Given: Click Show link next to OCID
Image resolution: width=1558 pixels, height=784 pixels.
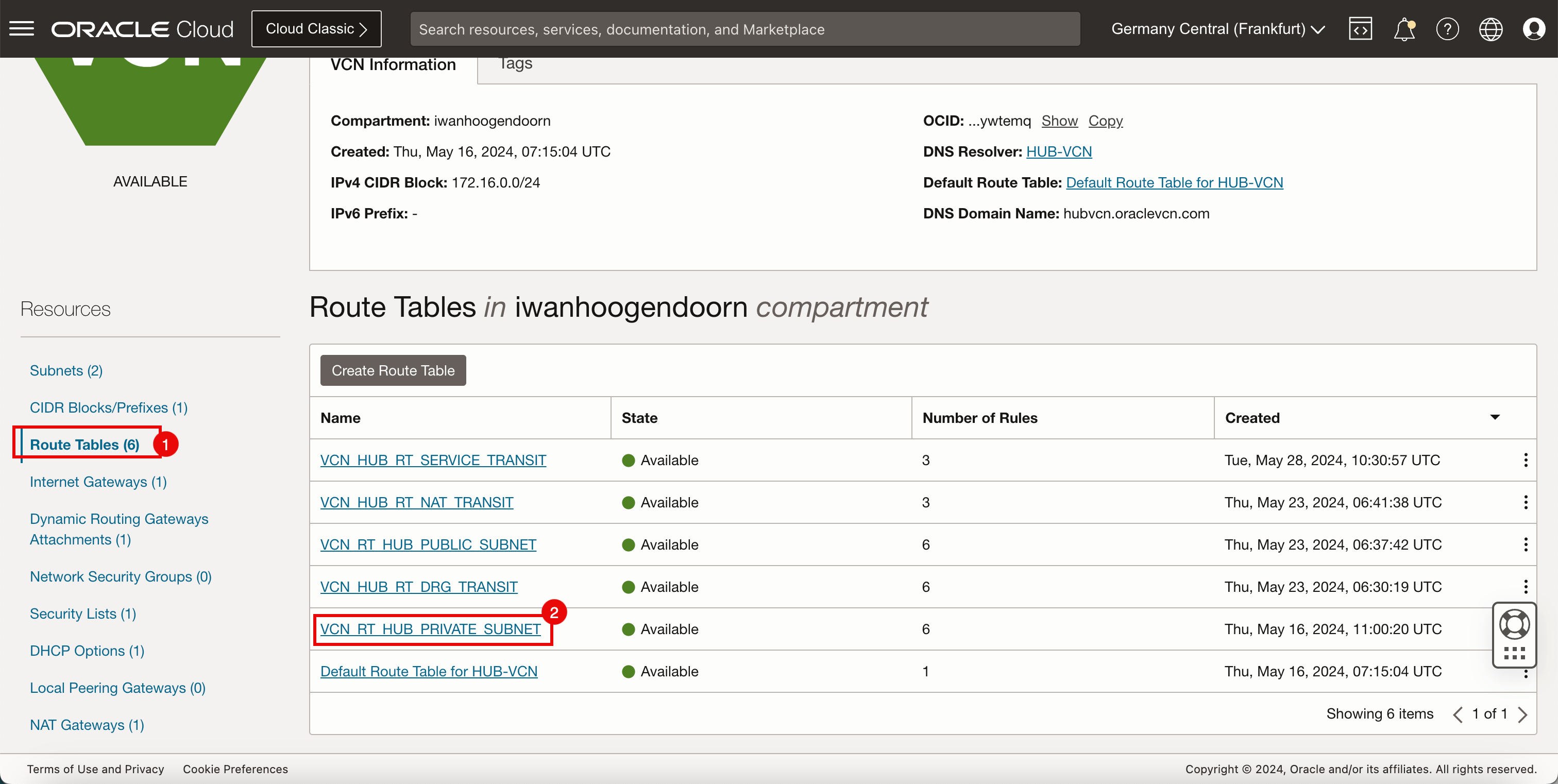Looking at the screenshot, I should click(x=1059, y=120).
